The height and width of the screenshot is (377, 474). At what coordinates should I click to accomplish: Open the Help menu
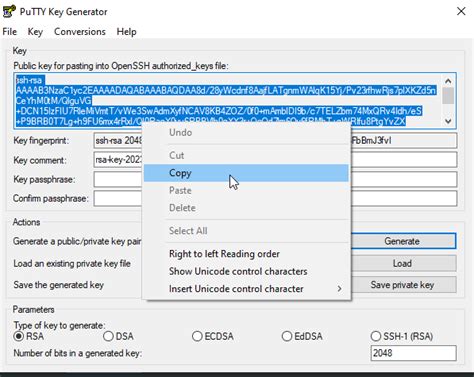tap(126, 32)
